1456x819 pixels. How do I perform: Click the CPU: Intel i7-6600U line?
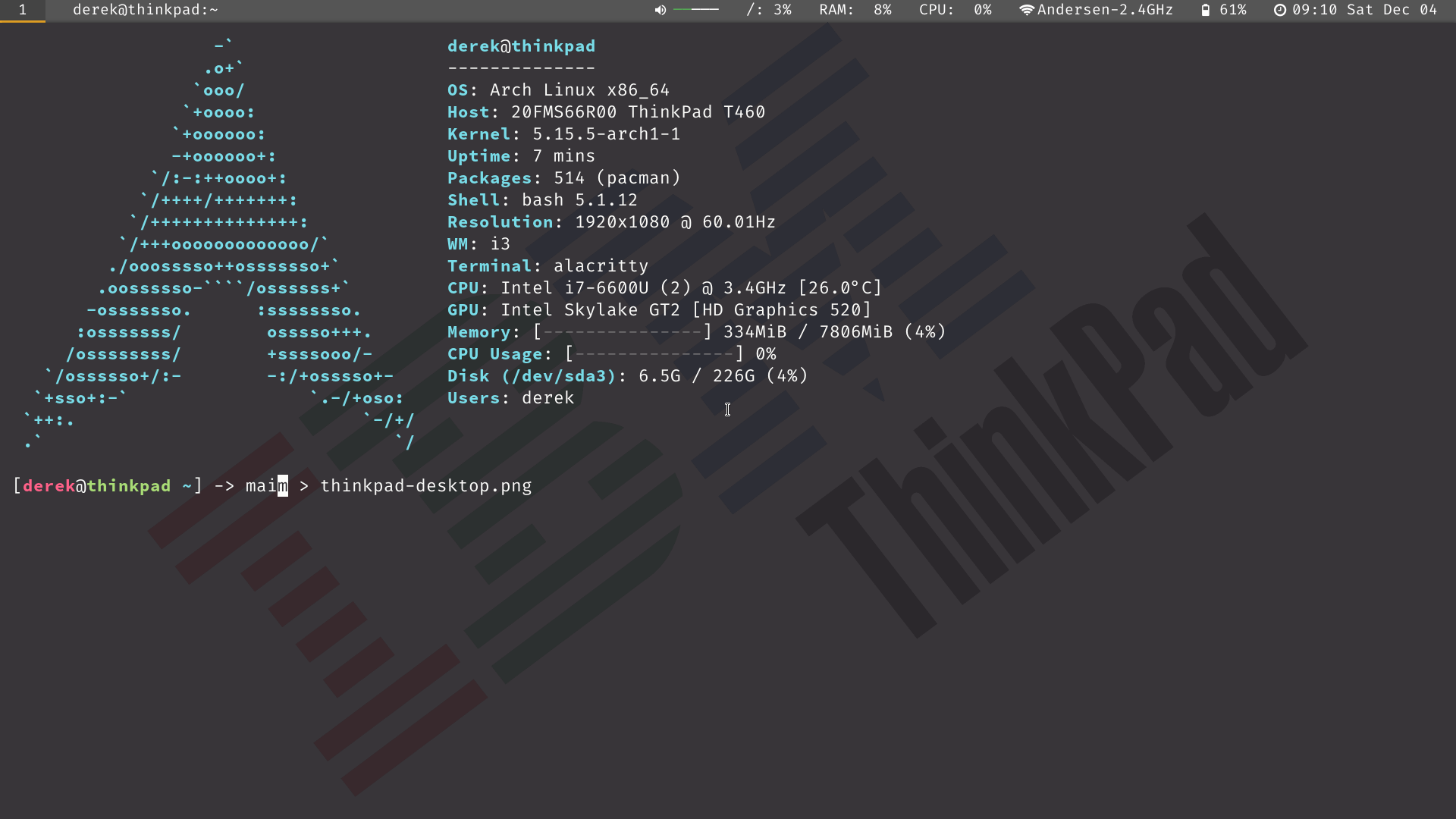664,288
